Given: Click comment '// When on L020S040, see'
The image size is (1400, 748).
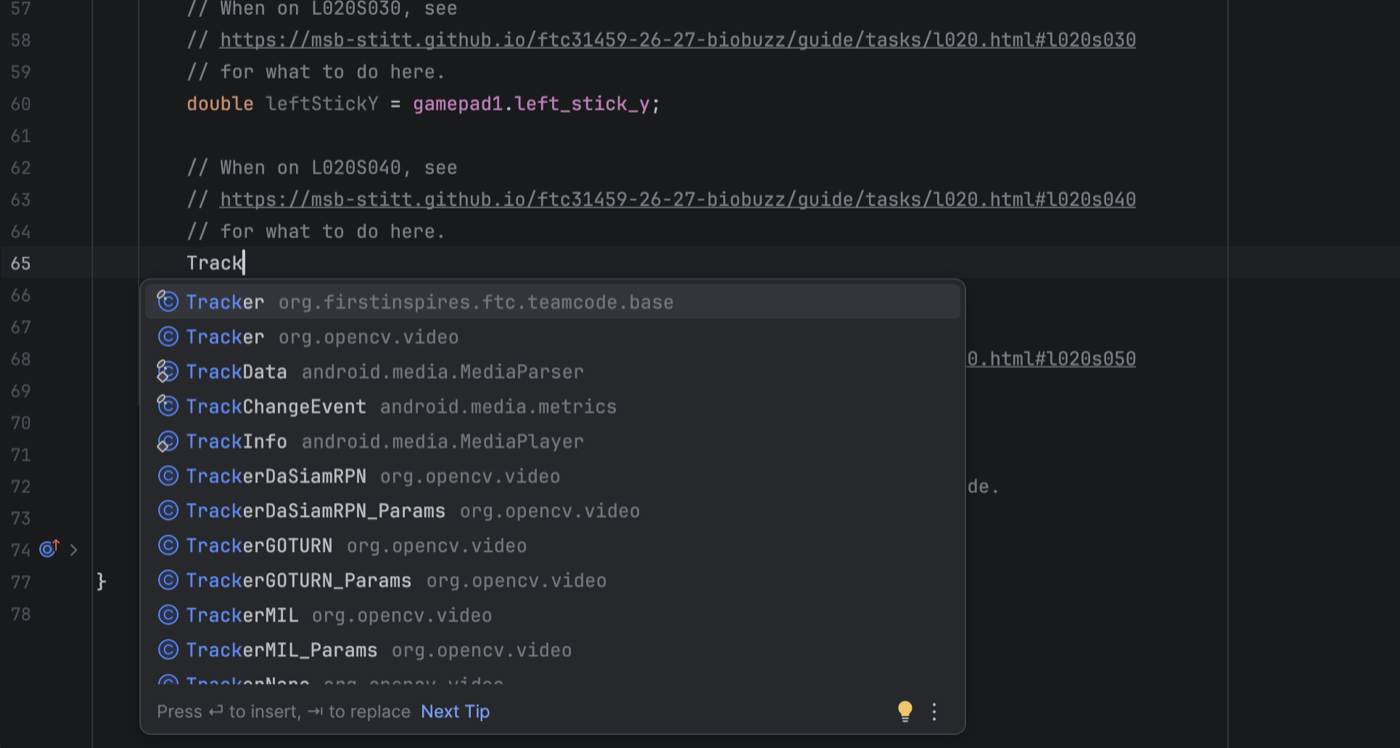Looking at the screenshot, I should coord(322,168).
